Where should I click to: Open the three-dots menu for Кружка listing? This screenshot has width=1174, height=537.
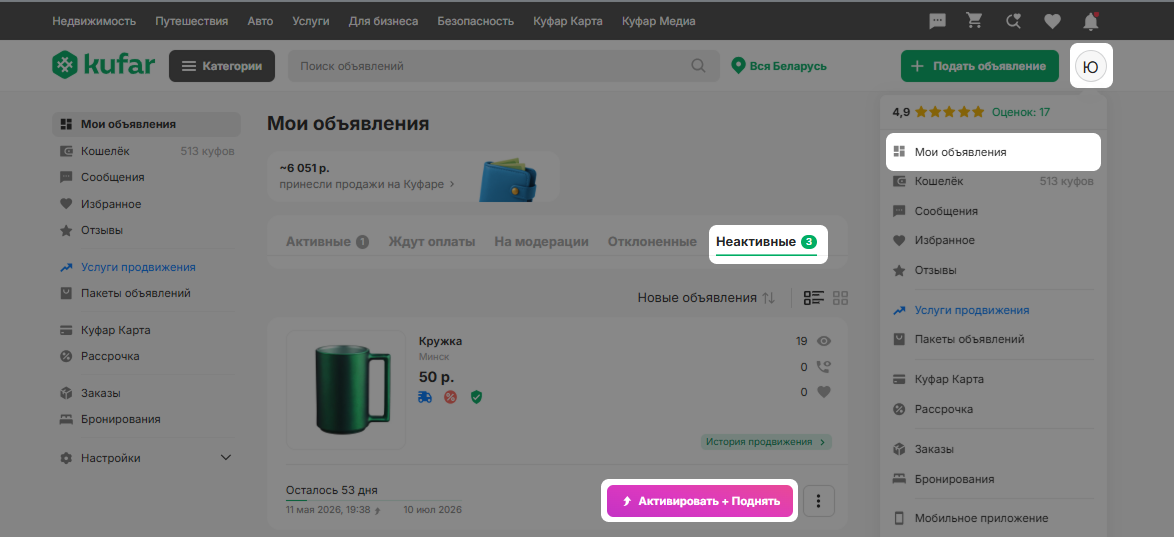click(x=819, y=501)
